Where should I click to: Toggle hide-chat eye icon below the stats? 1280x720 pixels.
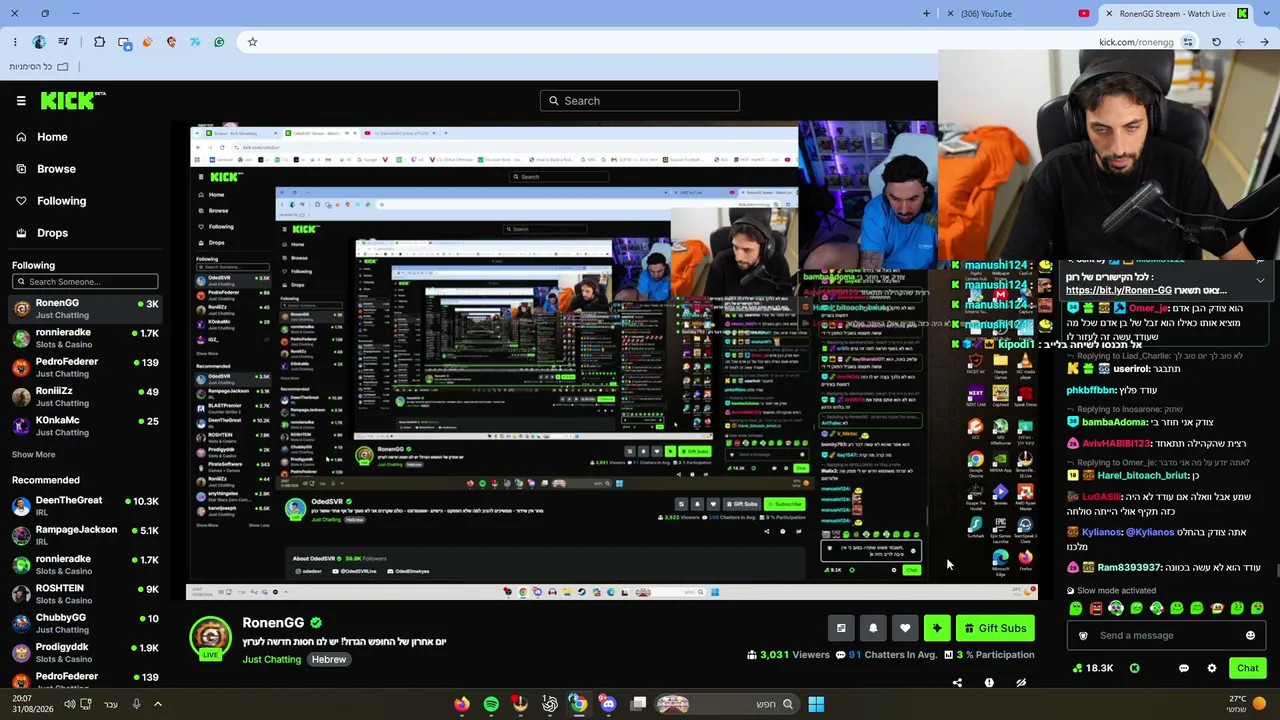click(1021, 683)
